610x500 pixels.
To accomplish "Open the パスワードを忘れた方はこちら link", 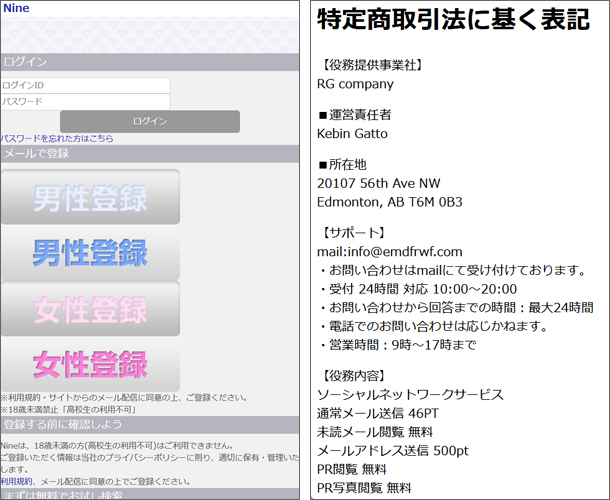I will click(57, 138).
